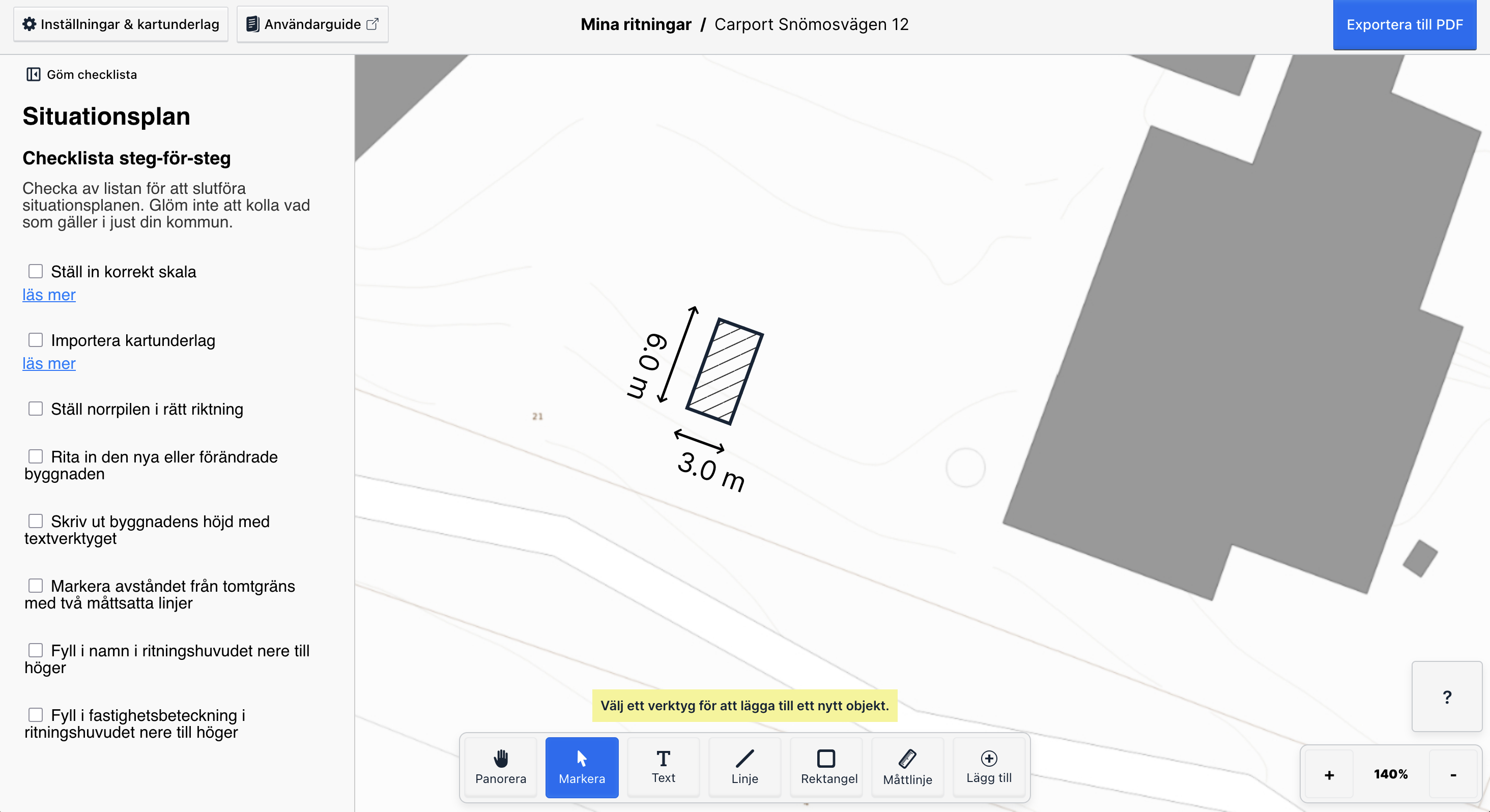This screenshot has width=1490, height=812.
Task: Check 'Importera kartunderlag' checkbox
Action: (x=36, y=340)
